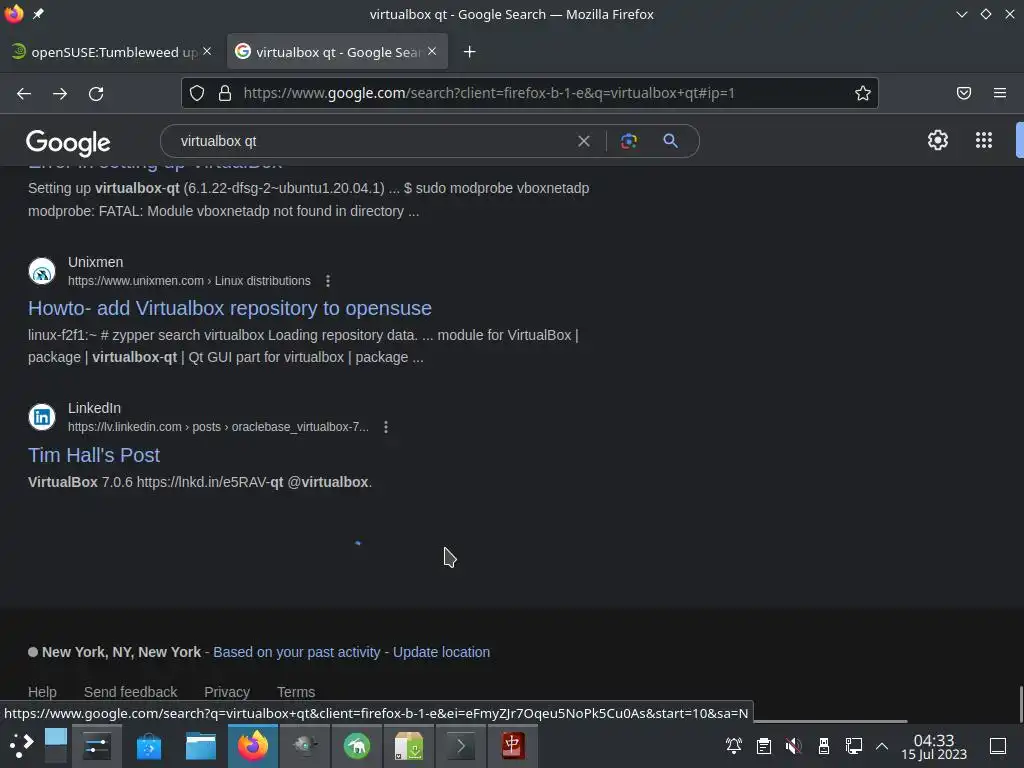1024x768 pixels.
Task: Bookmark this page with the star icon
Action: click(x=863, y=93)
